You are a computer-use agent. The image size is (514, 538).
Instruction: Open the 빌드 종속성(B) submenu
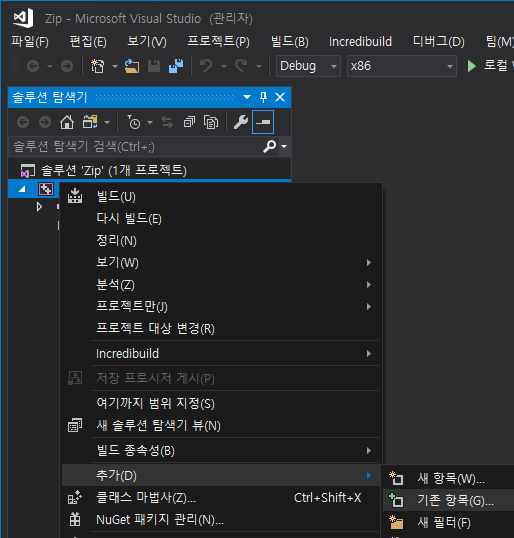[x=221, y=450]
